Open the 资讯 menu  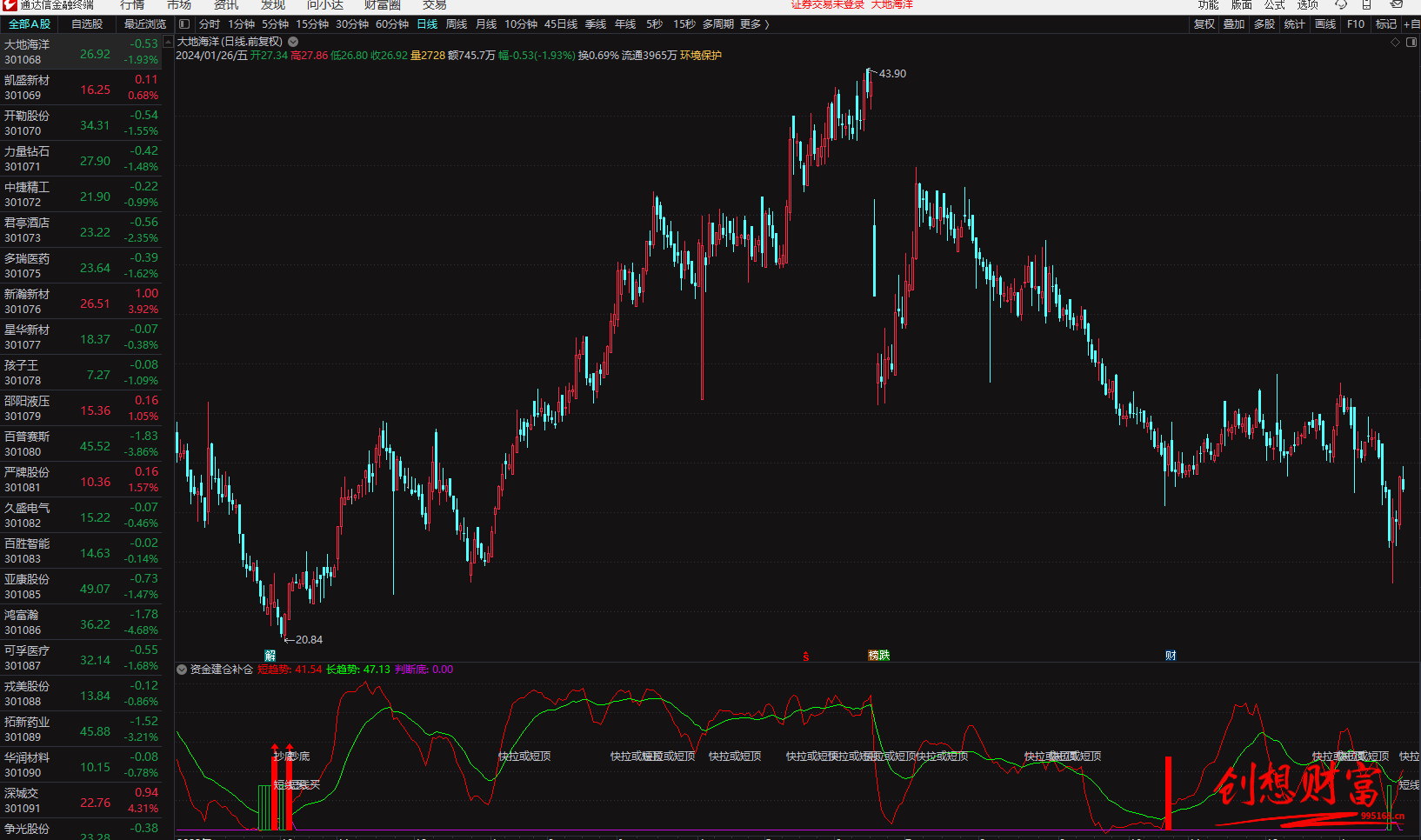[x=226, y=5]
